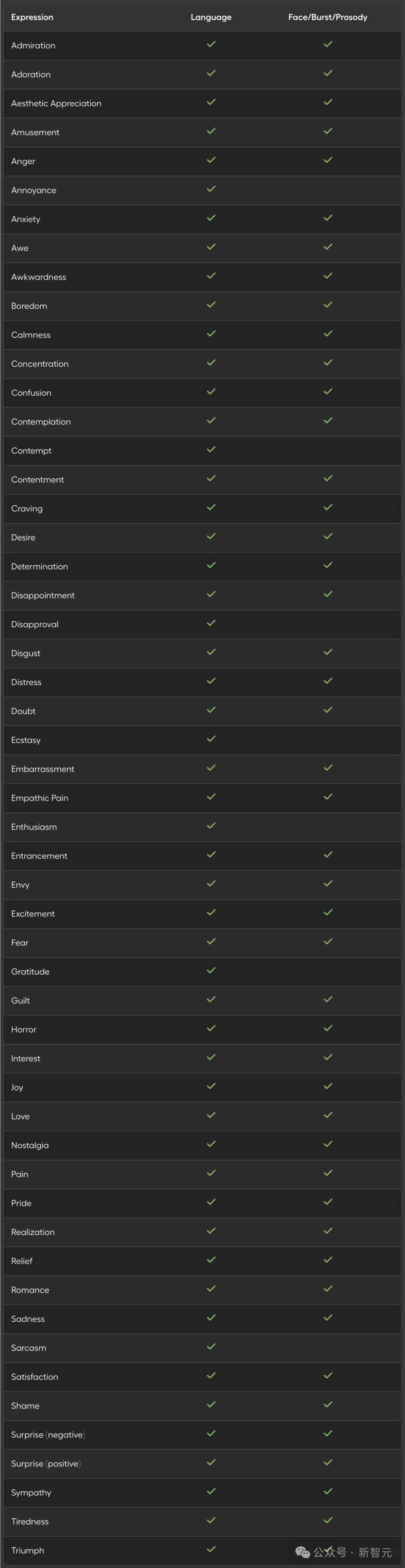Select the Aesthetic Appreciation expression label

coord(56,104)
